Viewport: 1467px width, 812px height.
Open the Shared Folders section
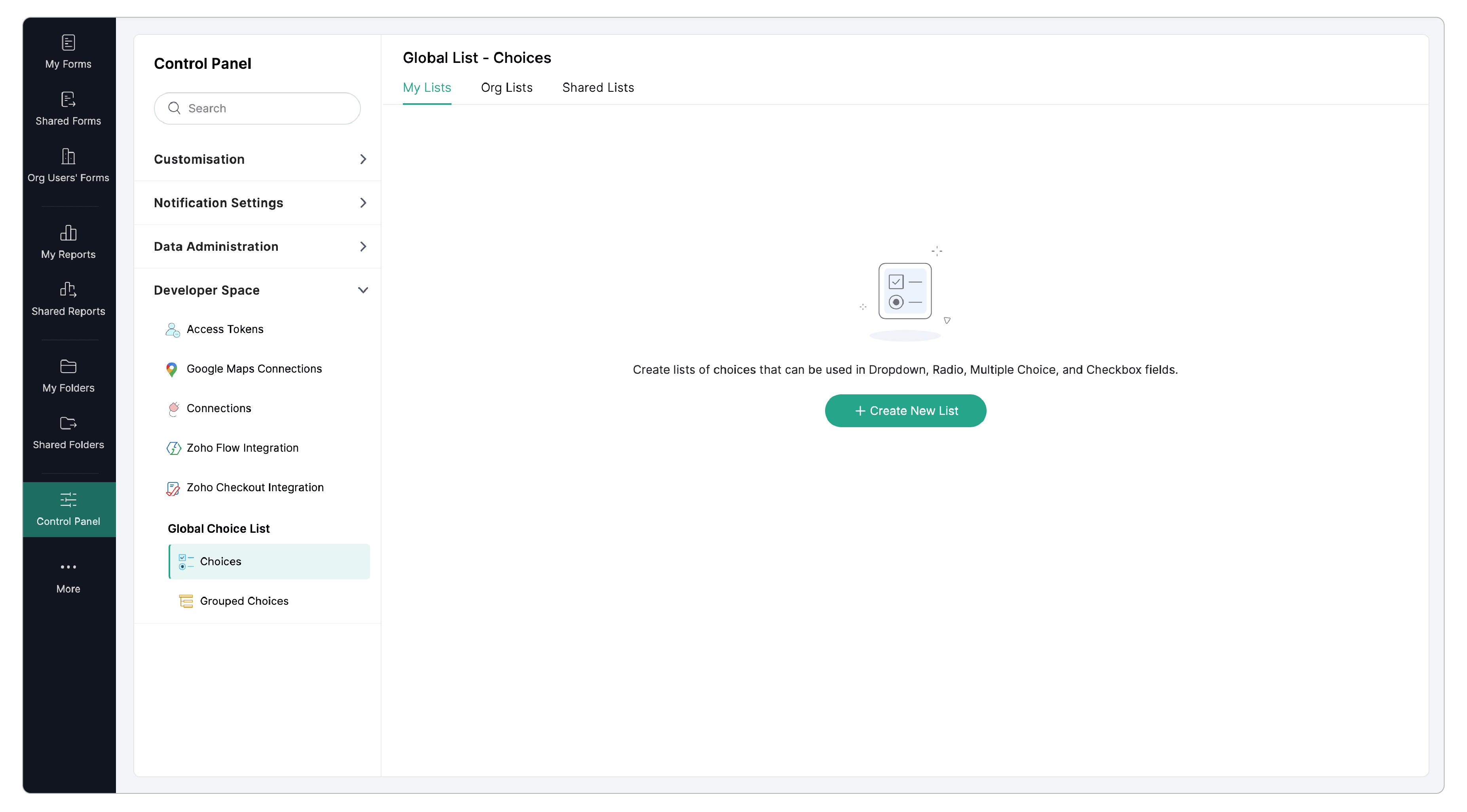coord(68,432)
